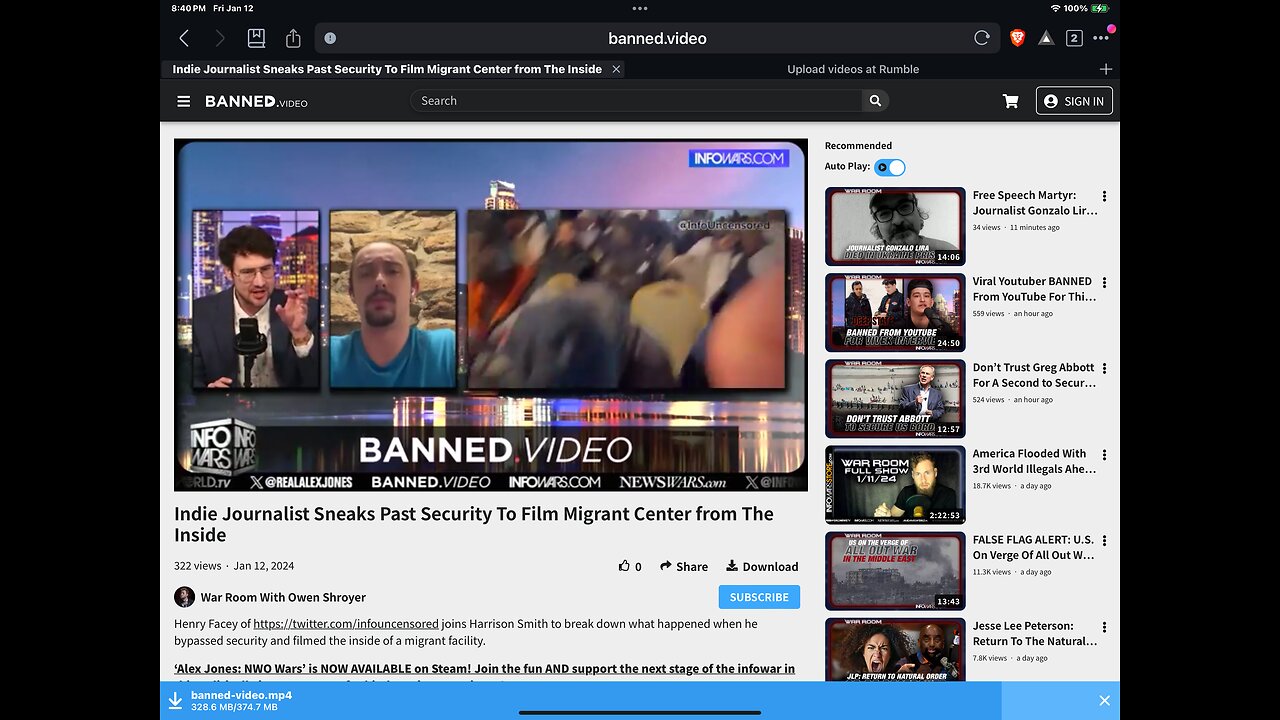
Task: Open the Viral Youtuber BANNED video thumbnail
Action: pyautogui.click(x=895, y=312)
